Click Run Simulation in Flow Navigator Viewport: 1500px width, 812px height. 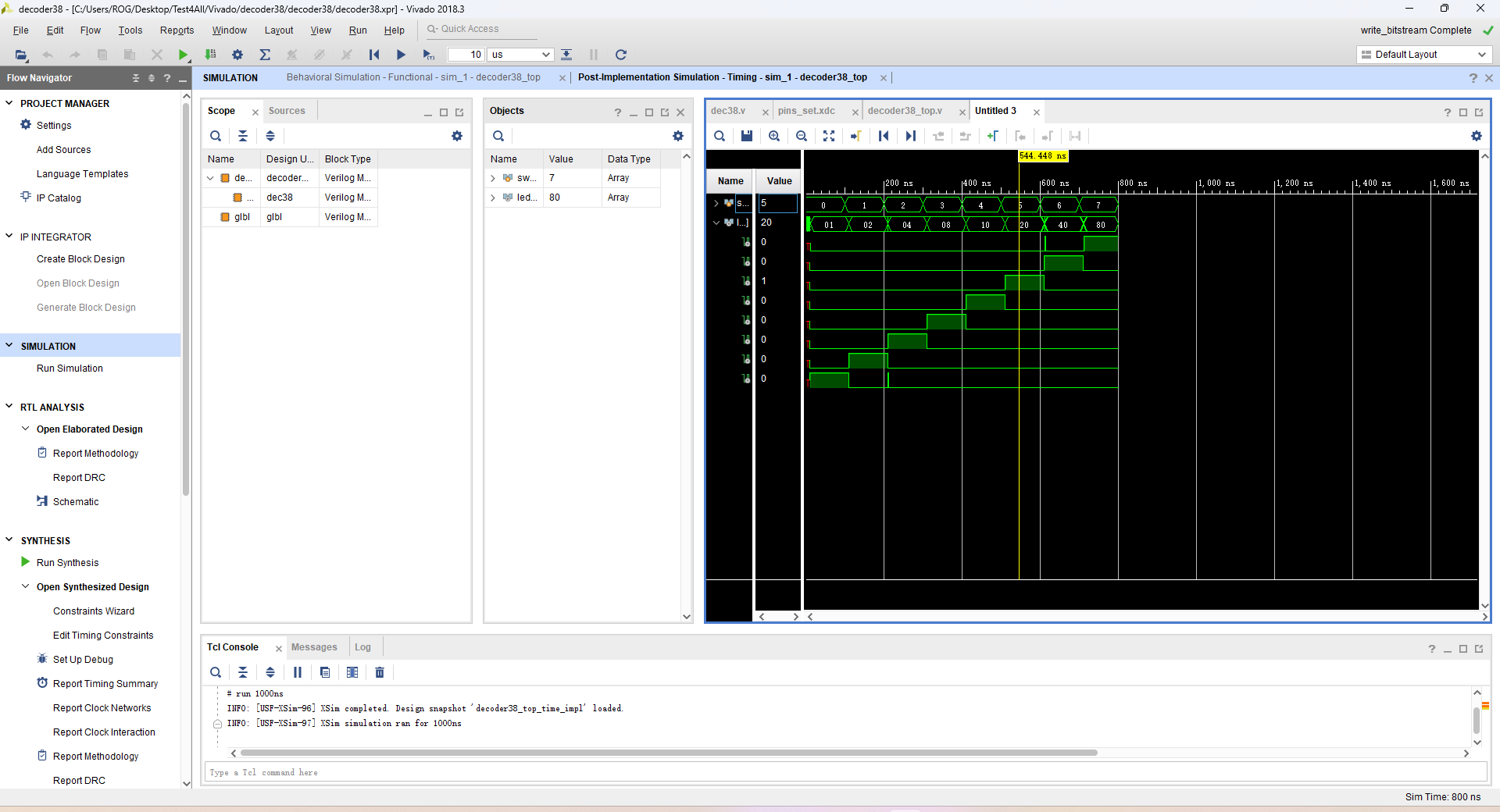[x=70, y=369]
